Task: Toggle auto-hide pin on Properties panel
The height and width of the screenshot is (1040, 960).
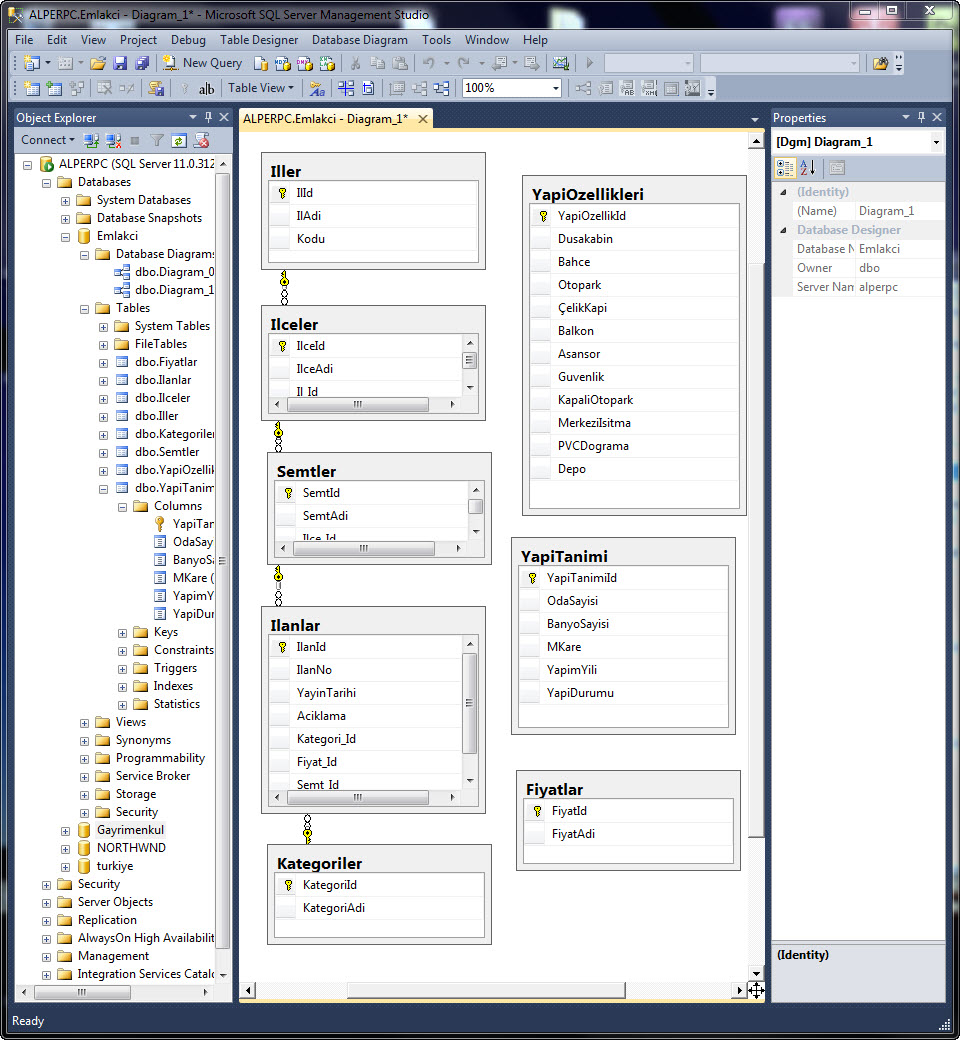Action: click(x=921, y=117)
